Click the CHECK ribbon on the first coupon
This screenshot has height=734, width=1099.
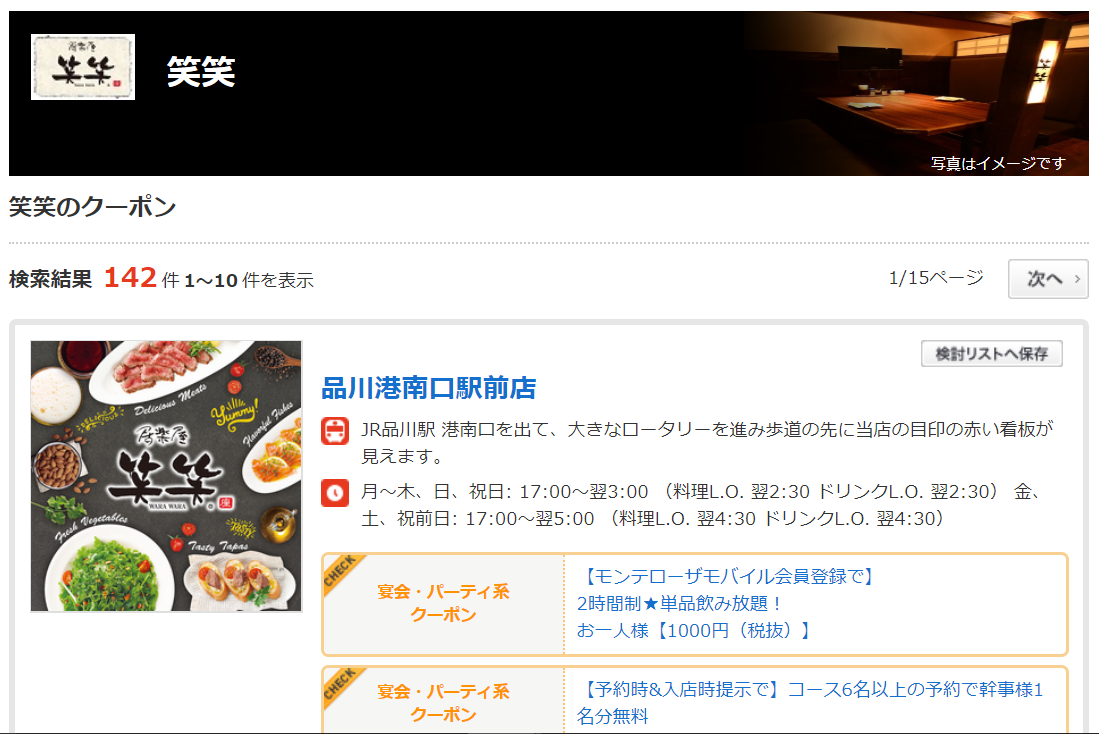[x=341, y=571]
